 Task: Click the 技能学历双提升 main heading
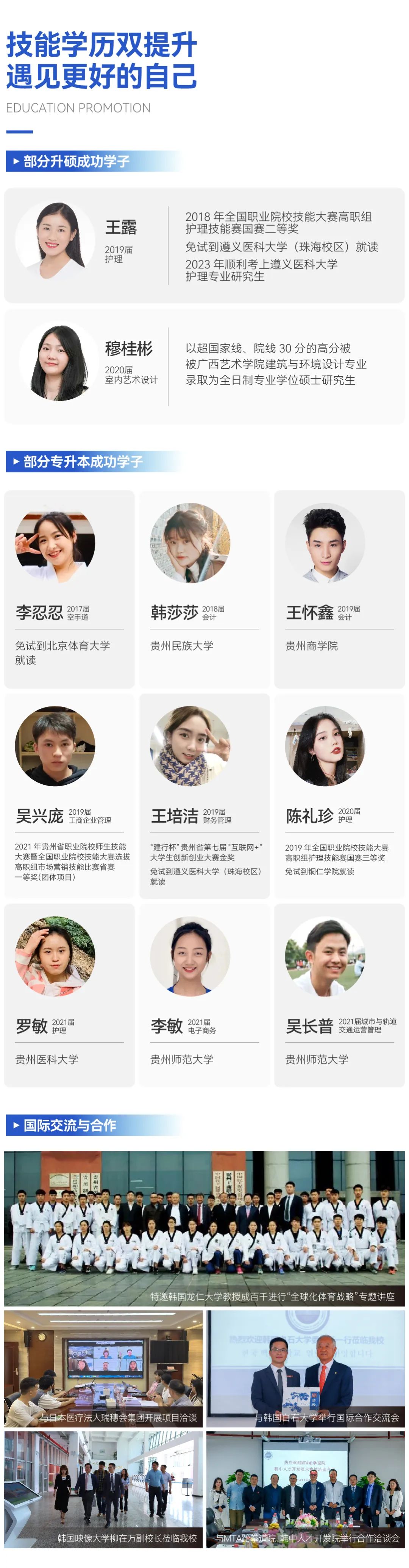click(x=101, y=45)
